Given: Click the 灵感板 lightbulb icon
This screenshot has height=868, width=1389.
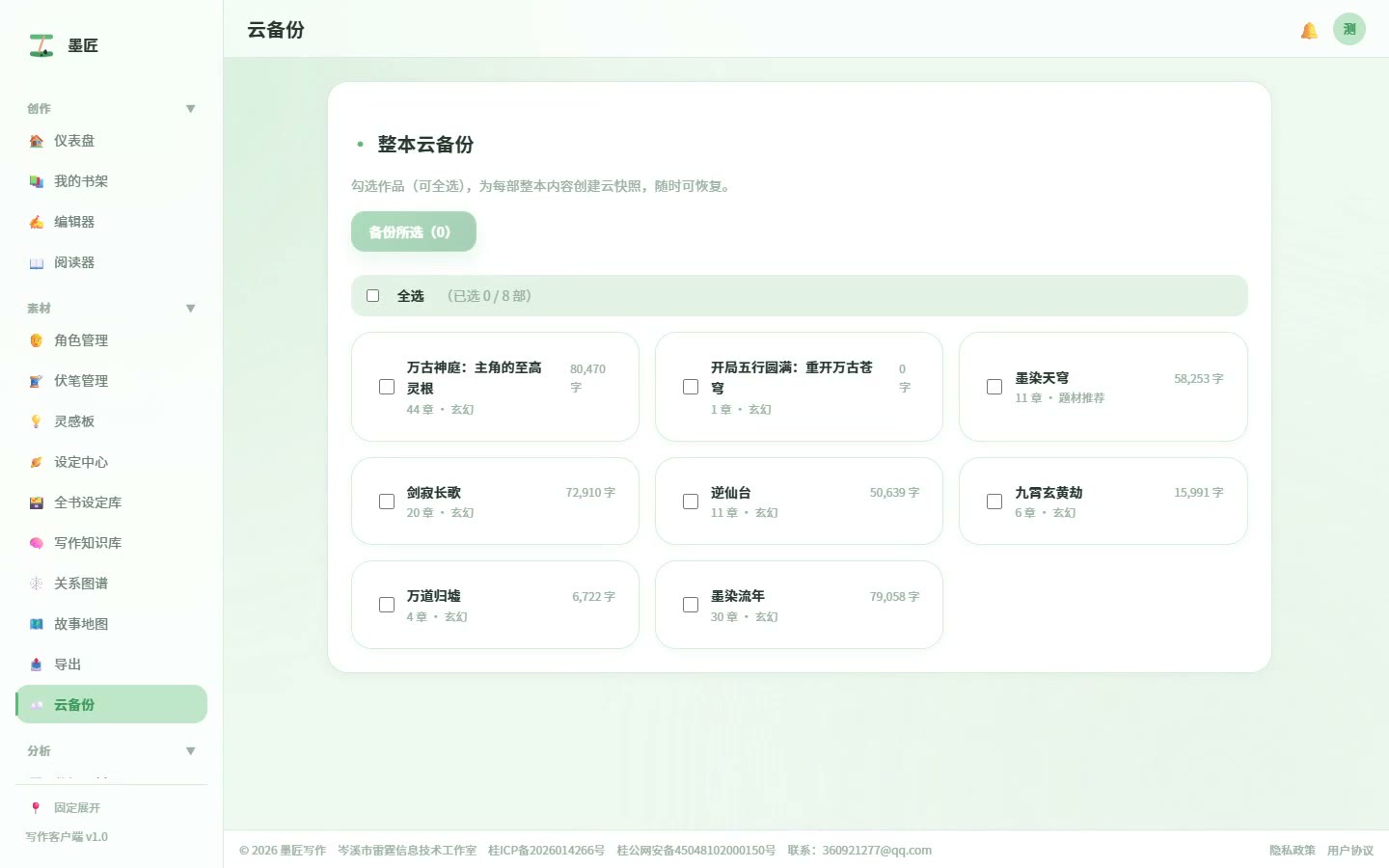Looking at the screenshot, I should pos(37,421).
